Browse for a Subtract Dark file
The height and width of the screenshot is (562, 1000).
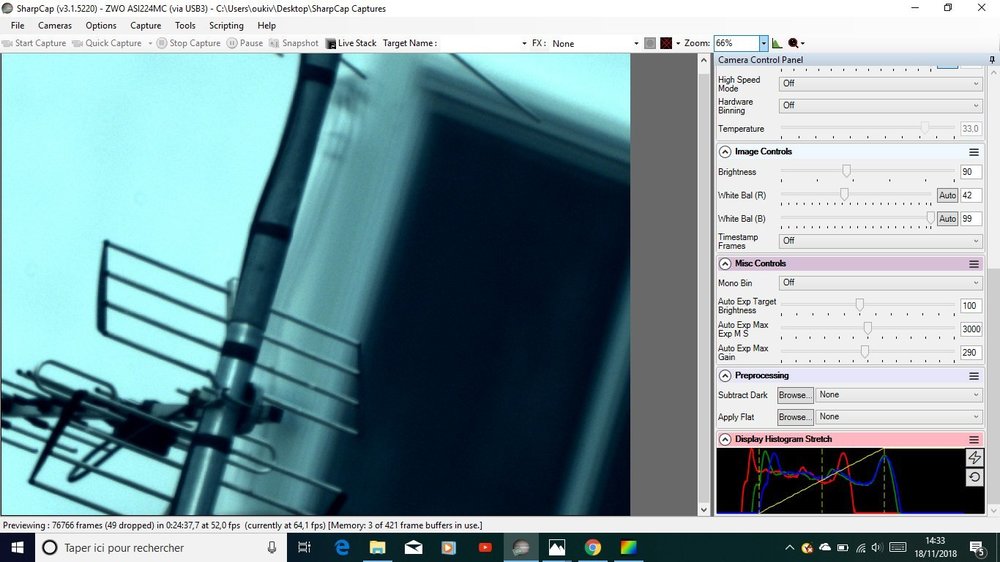pyautogui.click(x=795, y=396)
